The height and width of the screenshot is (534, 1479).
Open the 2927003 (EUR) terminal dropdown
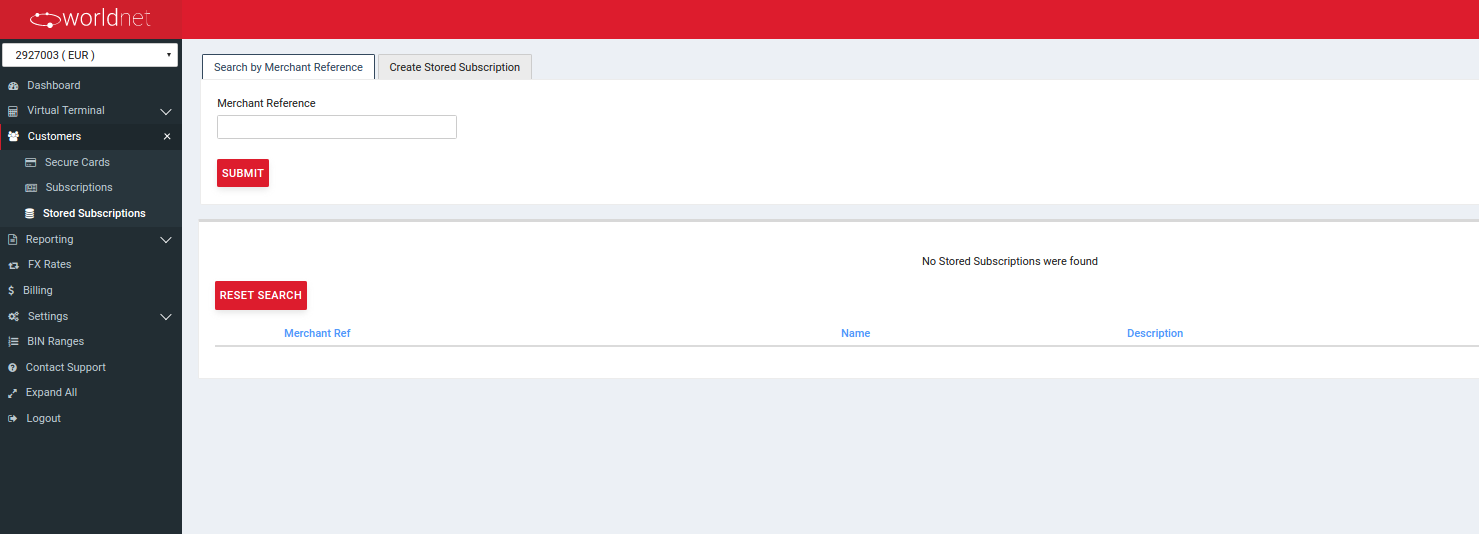click(90, 55)
